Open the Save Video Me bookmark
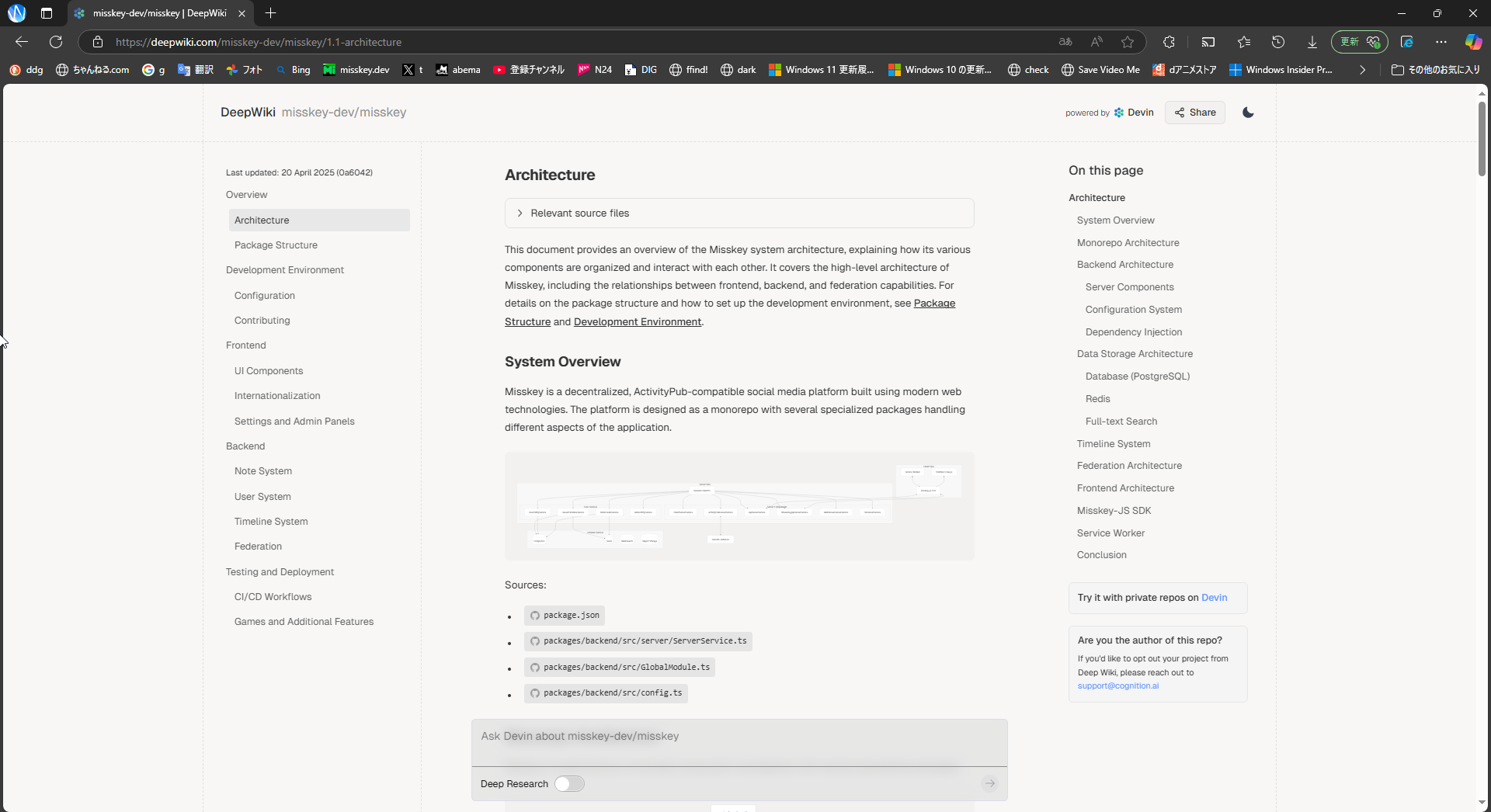This screenshot has width=1491, height=812. (x=1100, y=70)
